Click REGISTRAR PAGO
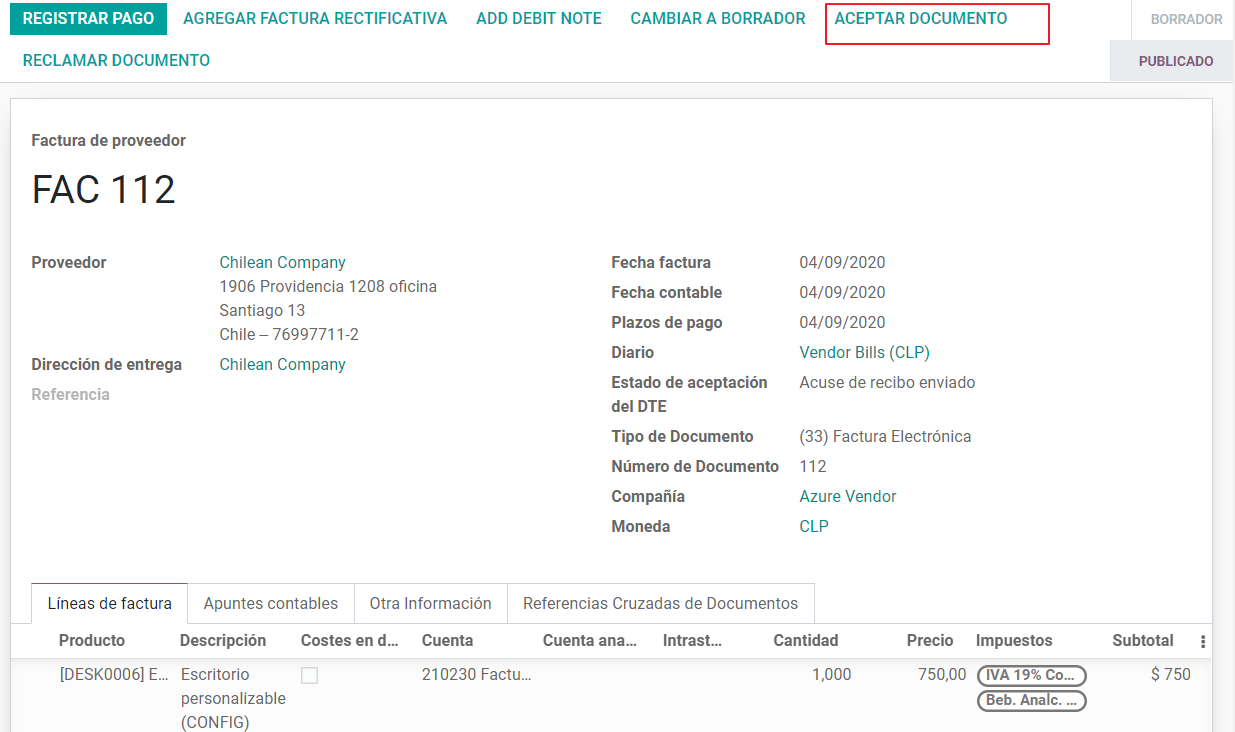Screen dimensions: 1235x732 point(88,19)
